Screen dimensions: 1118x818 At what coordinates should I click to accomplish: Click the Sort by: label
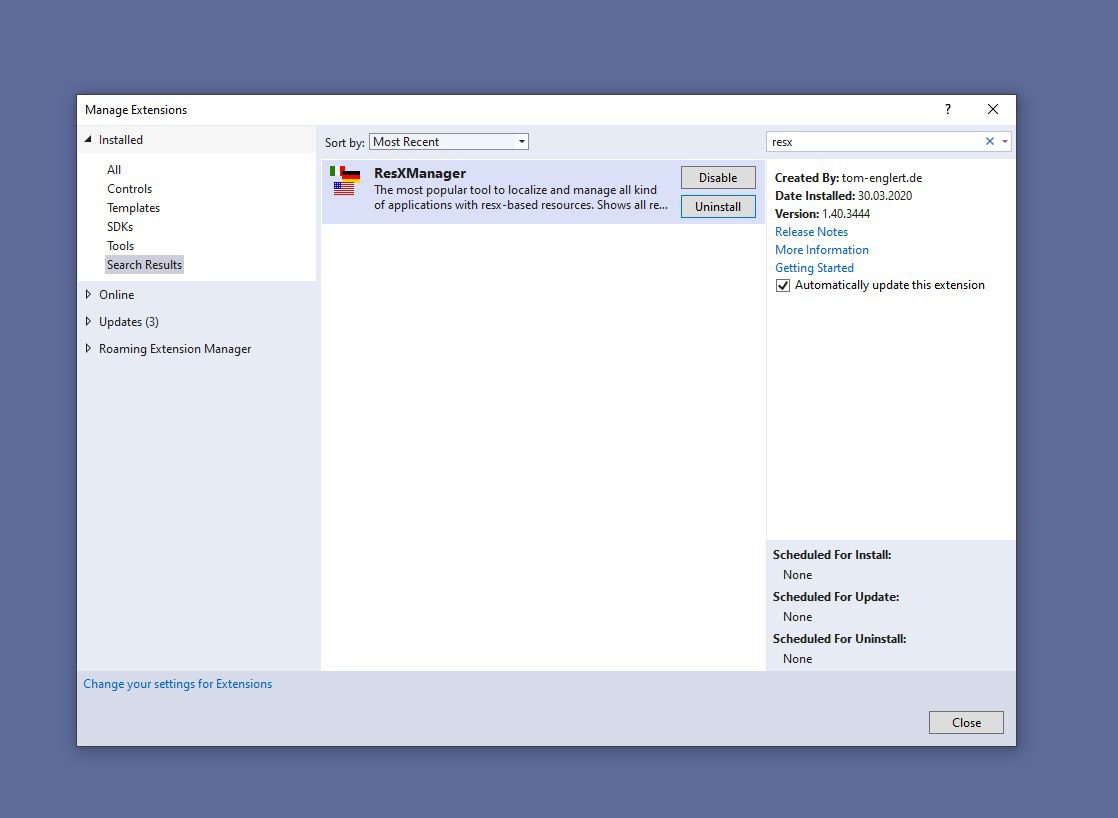tap(344, 143)
